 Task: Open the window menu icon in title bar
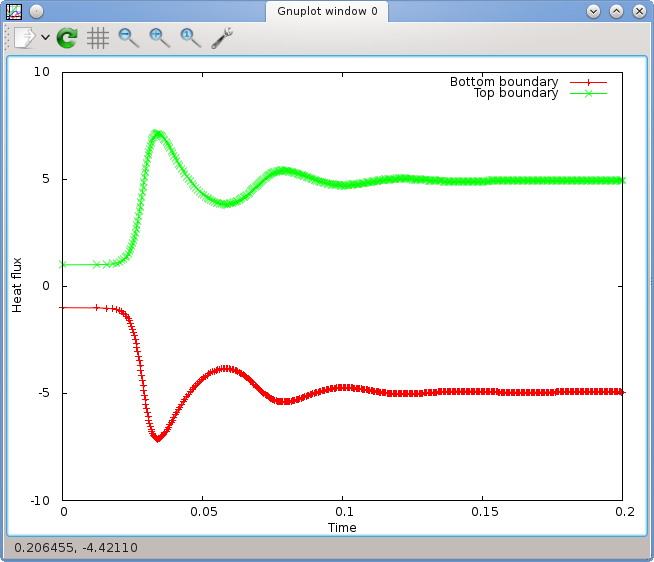pos(14,12)
